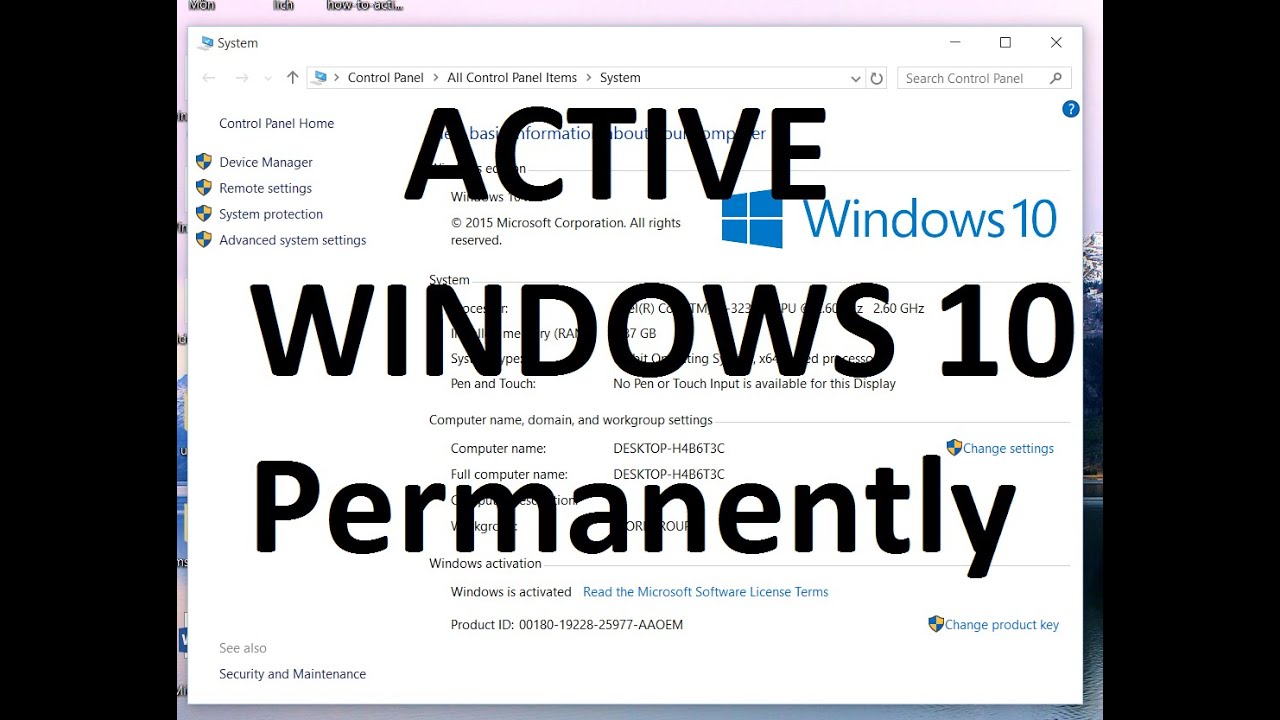This screenshot has width=1280, height=720.
Task: Expand the address bar history dropdown
Action: point(856,78)
